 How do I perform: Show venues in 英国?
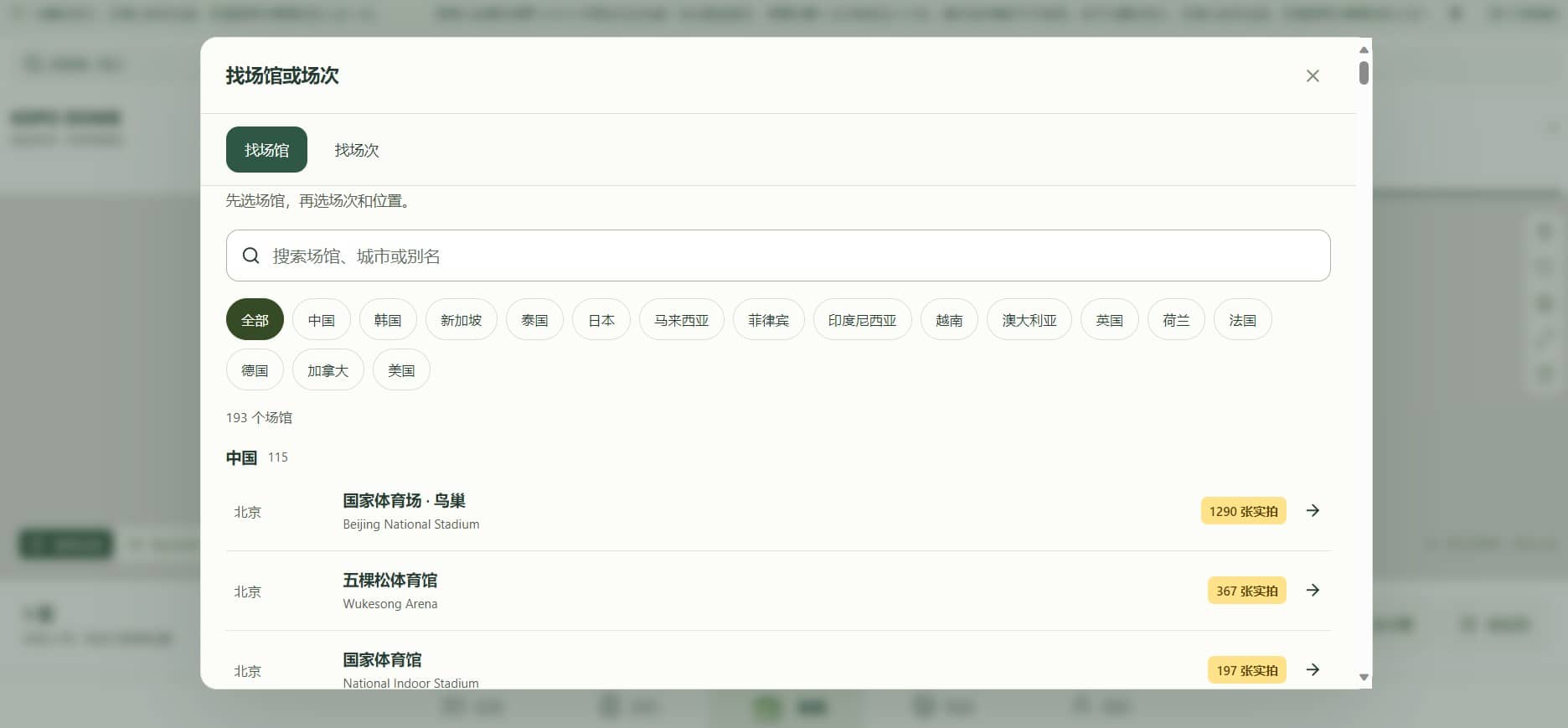click(x=1110, y=320)
